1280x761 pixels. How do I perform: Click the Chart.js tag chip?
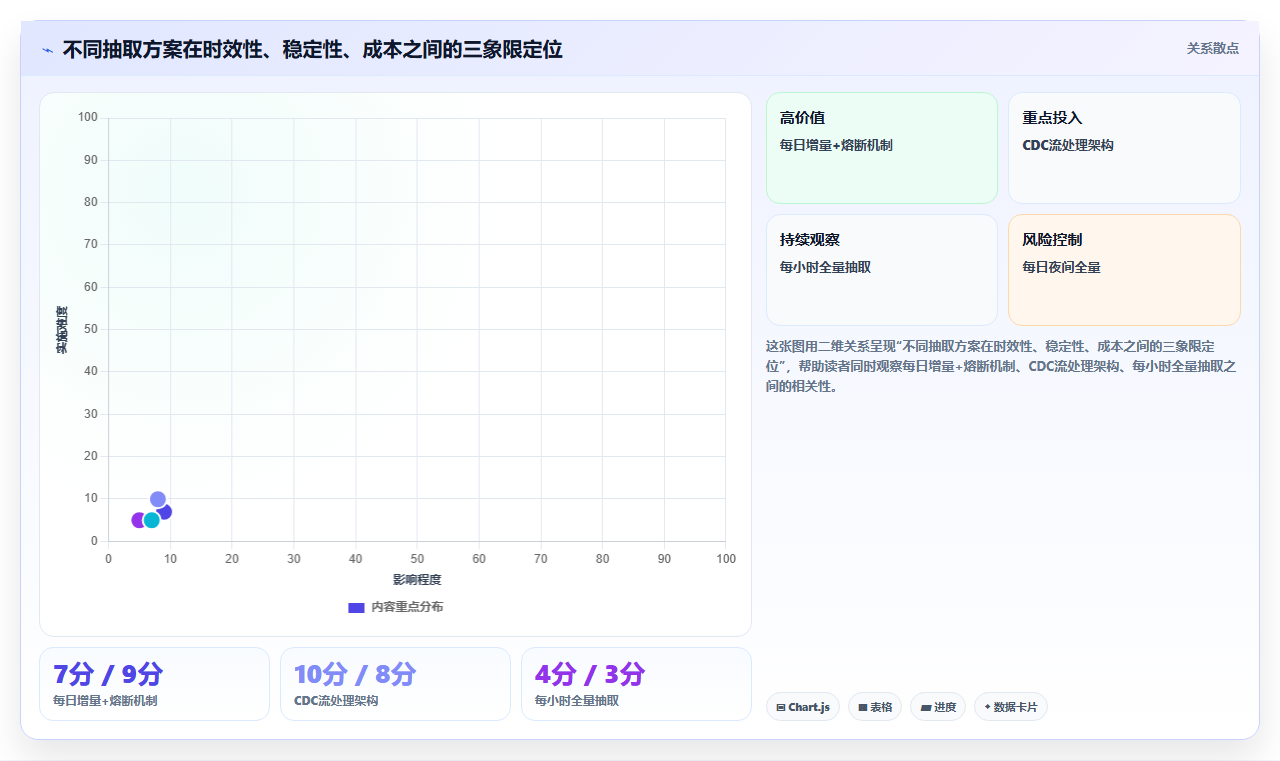tap(803, 707)
